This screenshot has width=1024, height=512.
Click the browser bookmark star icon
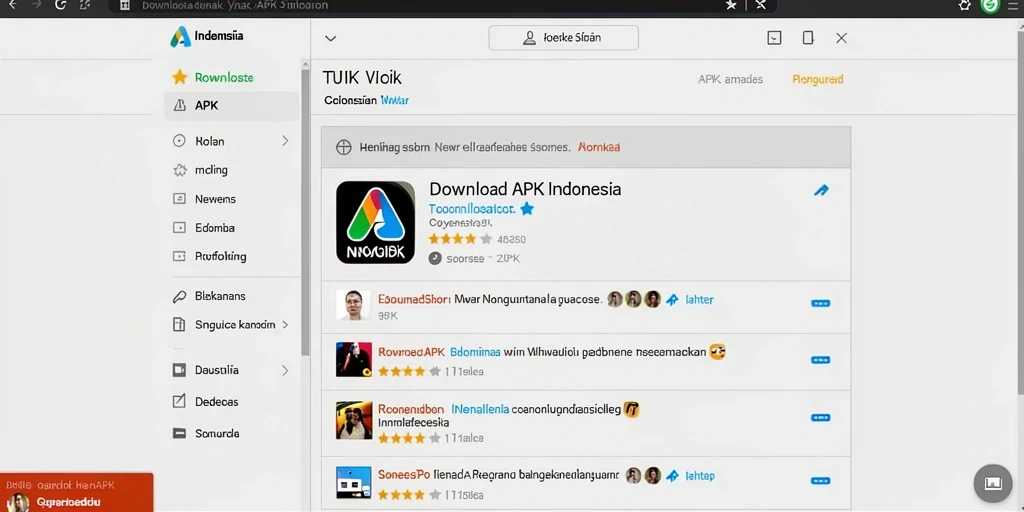[731, 5]
